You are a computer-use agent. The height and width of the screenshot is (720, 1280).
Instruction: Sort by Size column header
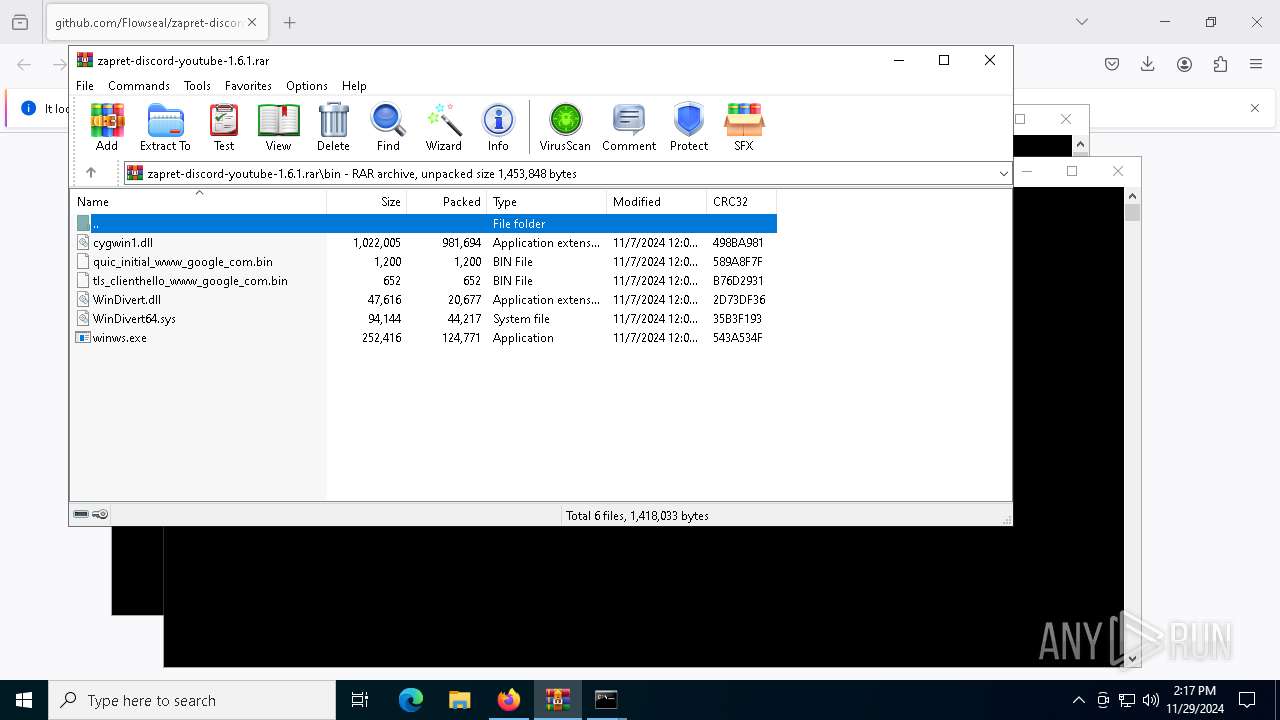[x=367, y=201]
